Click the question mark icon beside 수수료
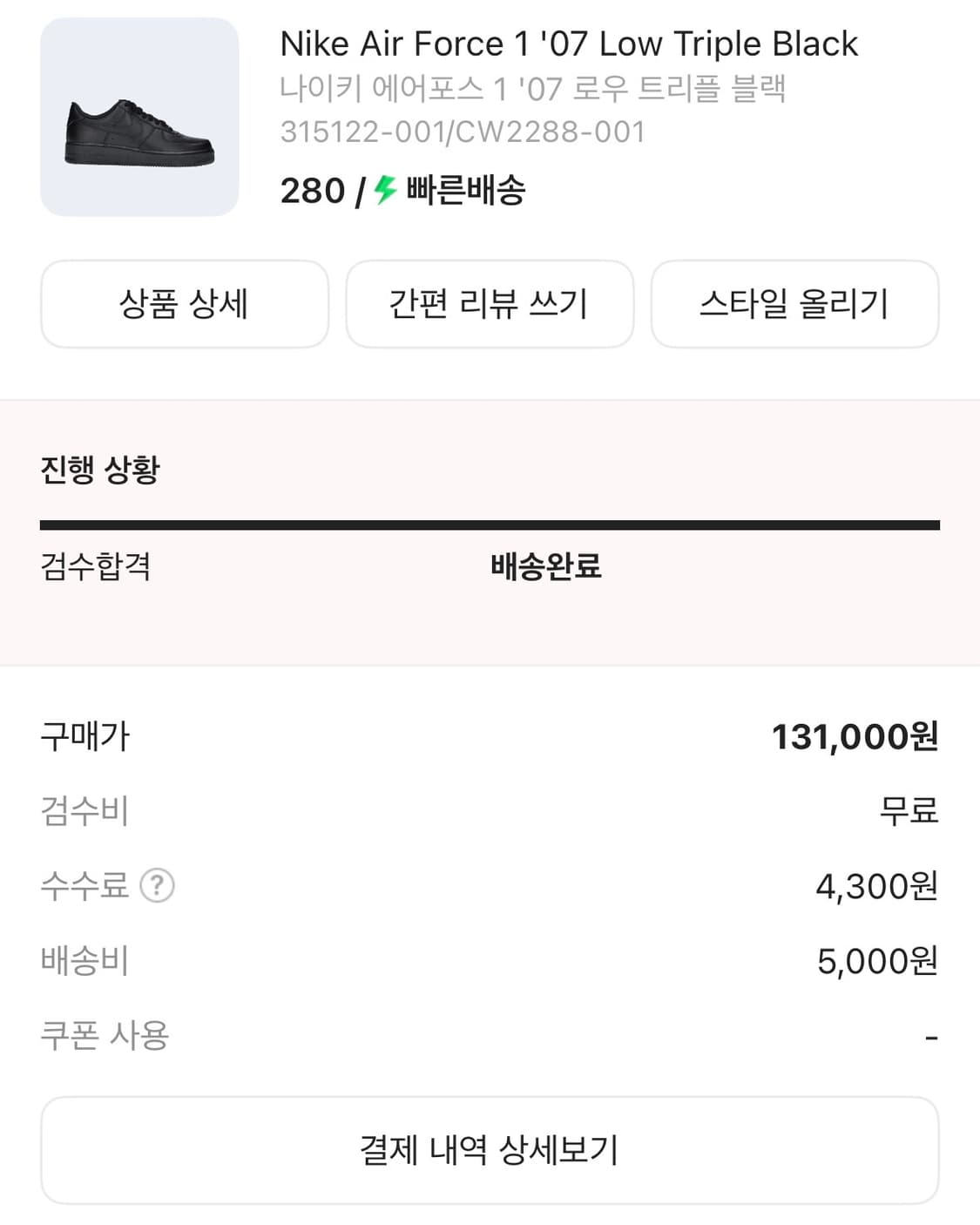The height and width of the screenshot is (1225, 980). 158,885
